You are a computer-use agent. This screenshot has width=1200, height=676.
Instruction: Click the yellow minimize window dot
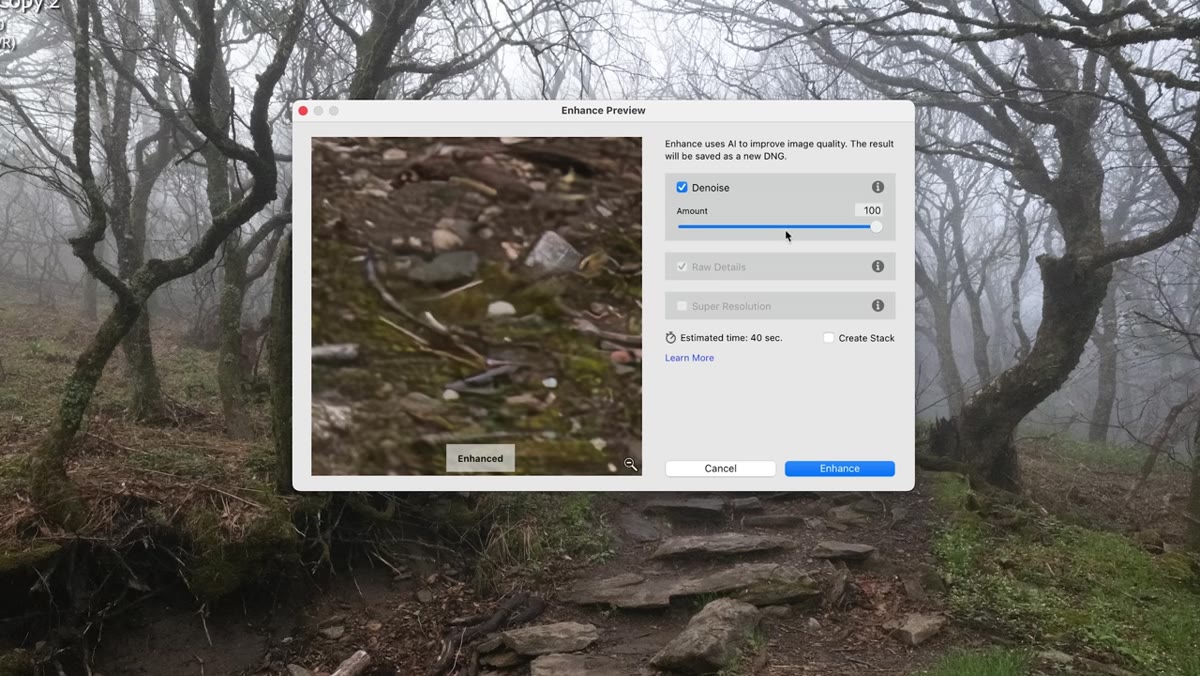319,110
